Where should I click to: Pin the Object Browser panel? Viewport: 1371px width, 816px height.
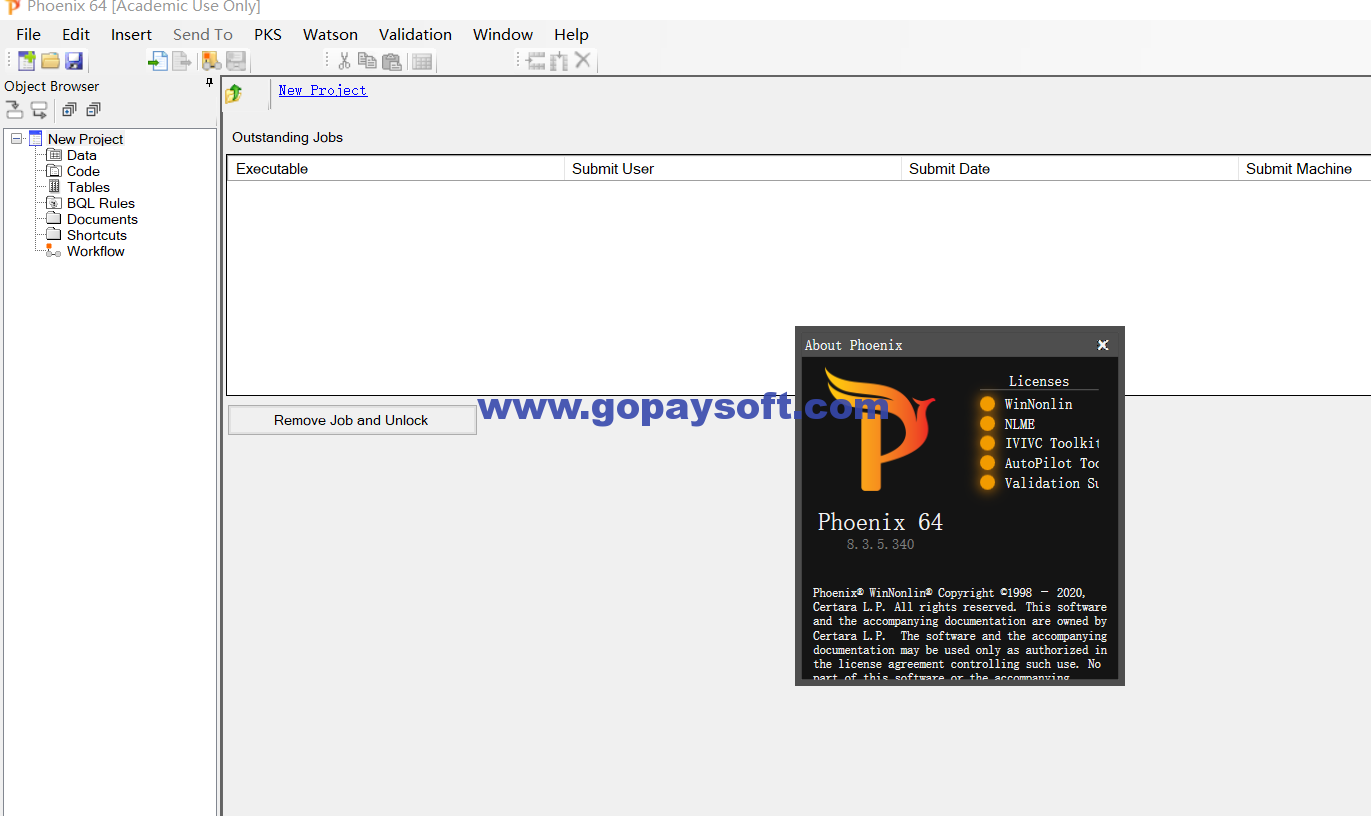click(209, 83)
